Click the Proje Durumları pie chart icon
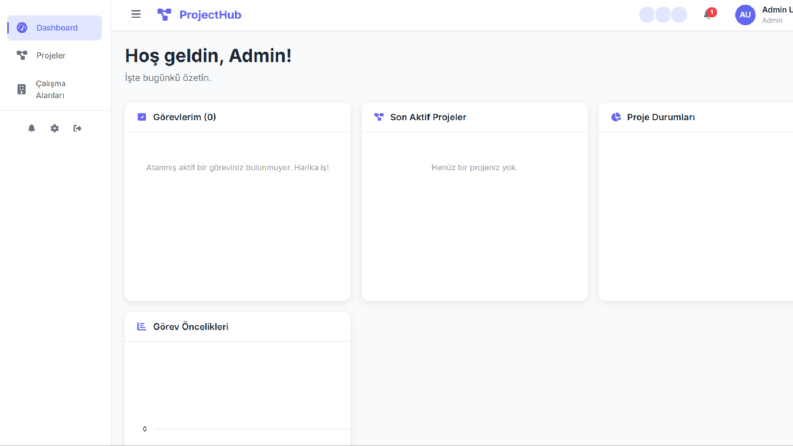 pos(615,117)
